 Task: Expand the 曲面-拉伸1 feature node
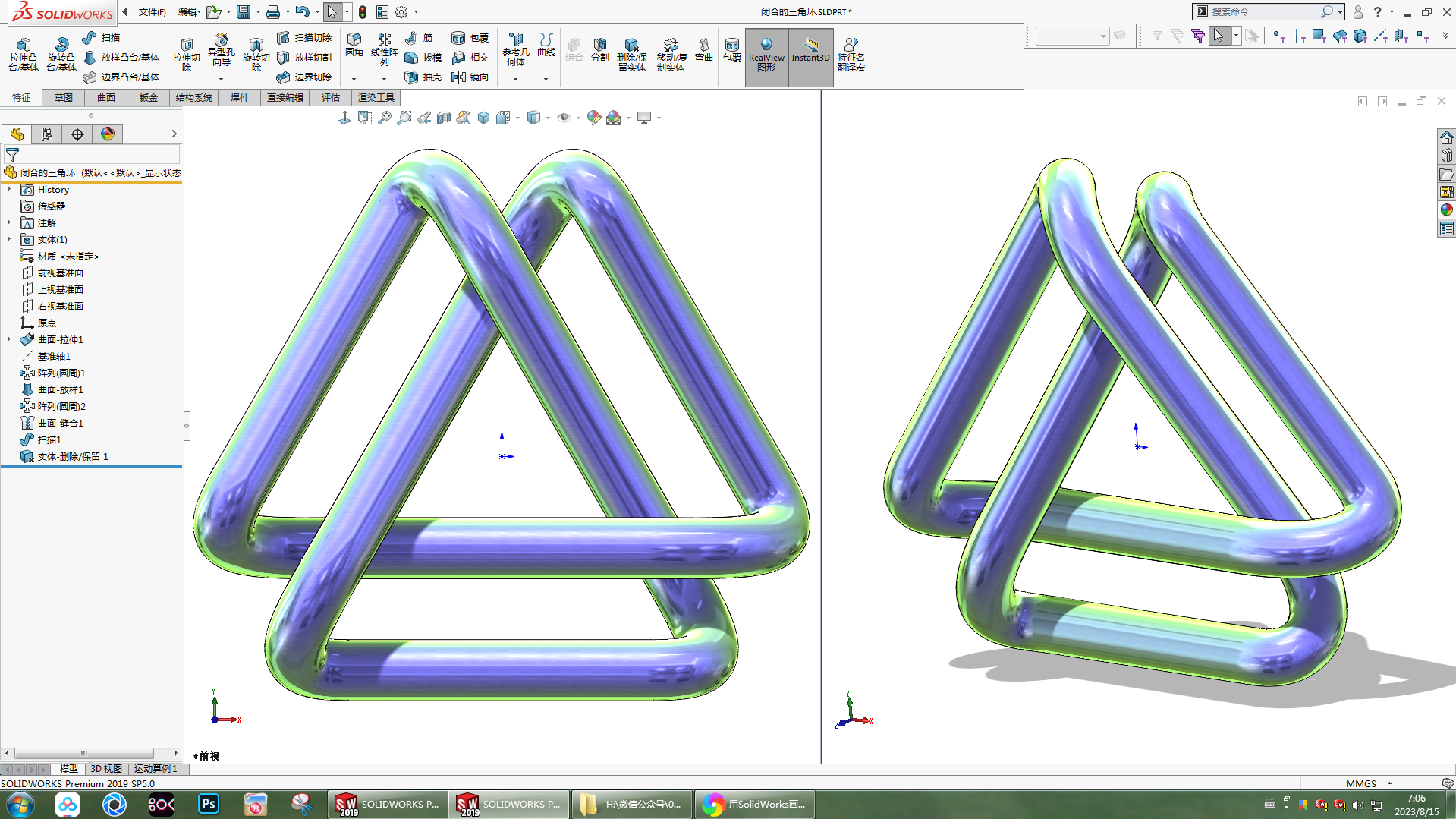(9, 339)
